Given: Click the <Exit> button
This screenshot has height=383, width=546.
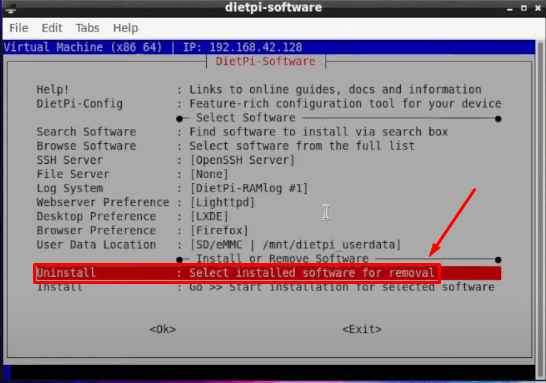Looking at the screenshot, I should (x=362, y=329).
